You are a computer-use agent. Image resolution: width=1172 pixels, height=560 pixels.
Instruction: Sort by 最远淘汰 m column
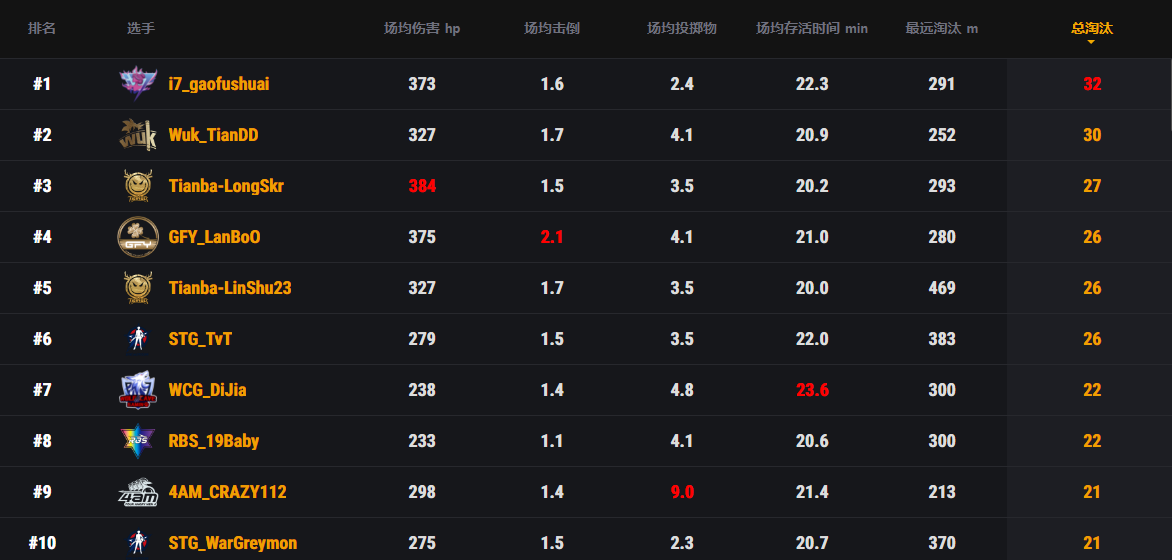(942, 29)
